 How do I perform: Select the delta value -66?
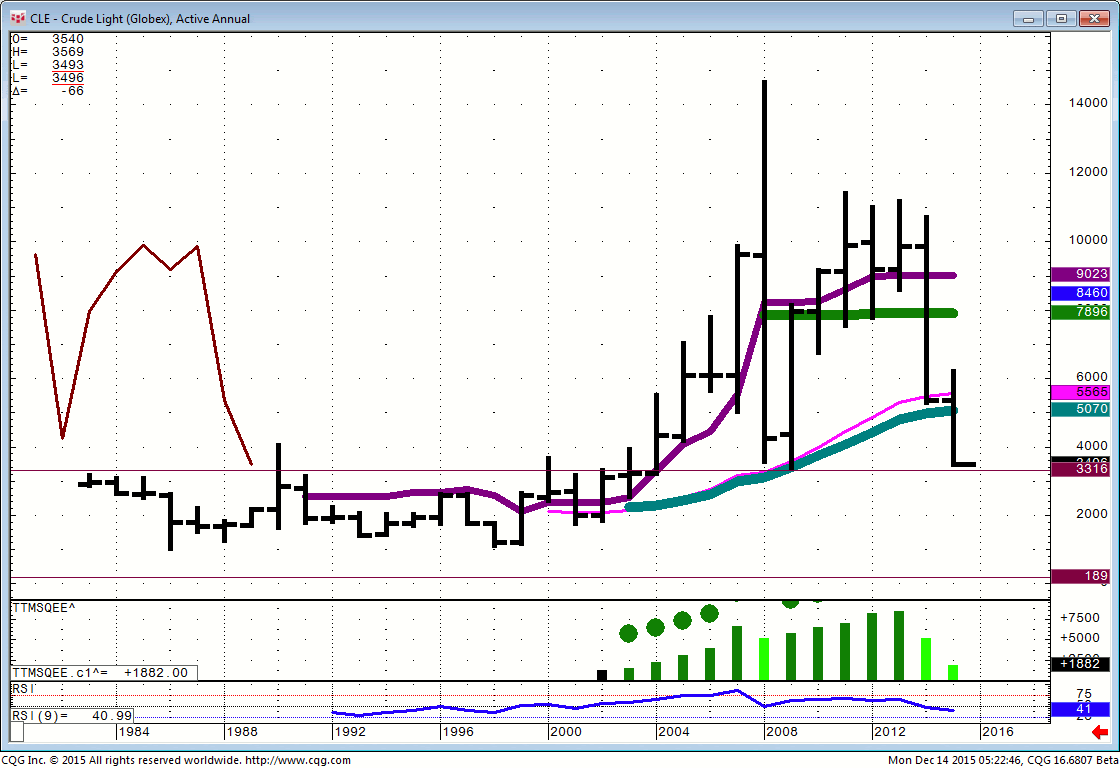pyautogui.click(x=72, y=91)
